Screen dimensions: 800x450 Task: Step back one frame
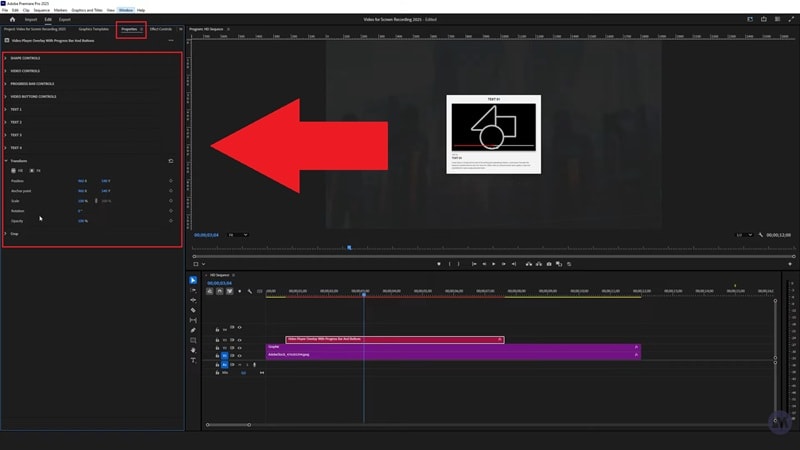tap(484, 264)
